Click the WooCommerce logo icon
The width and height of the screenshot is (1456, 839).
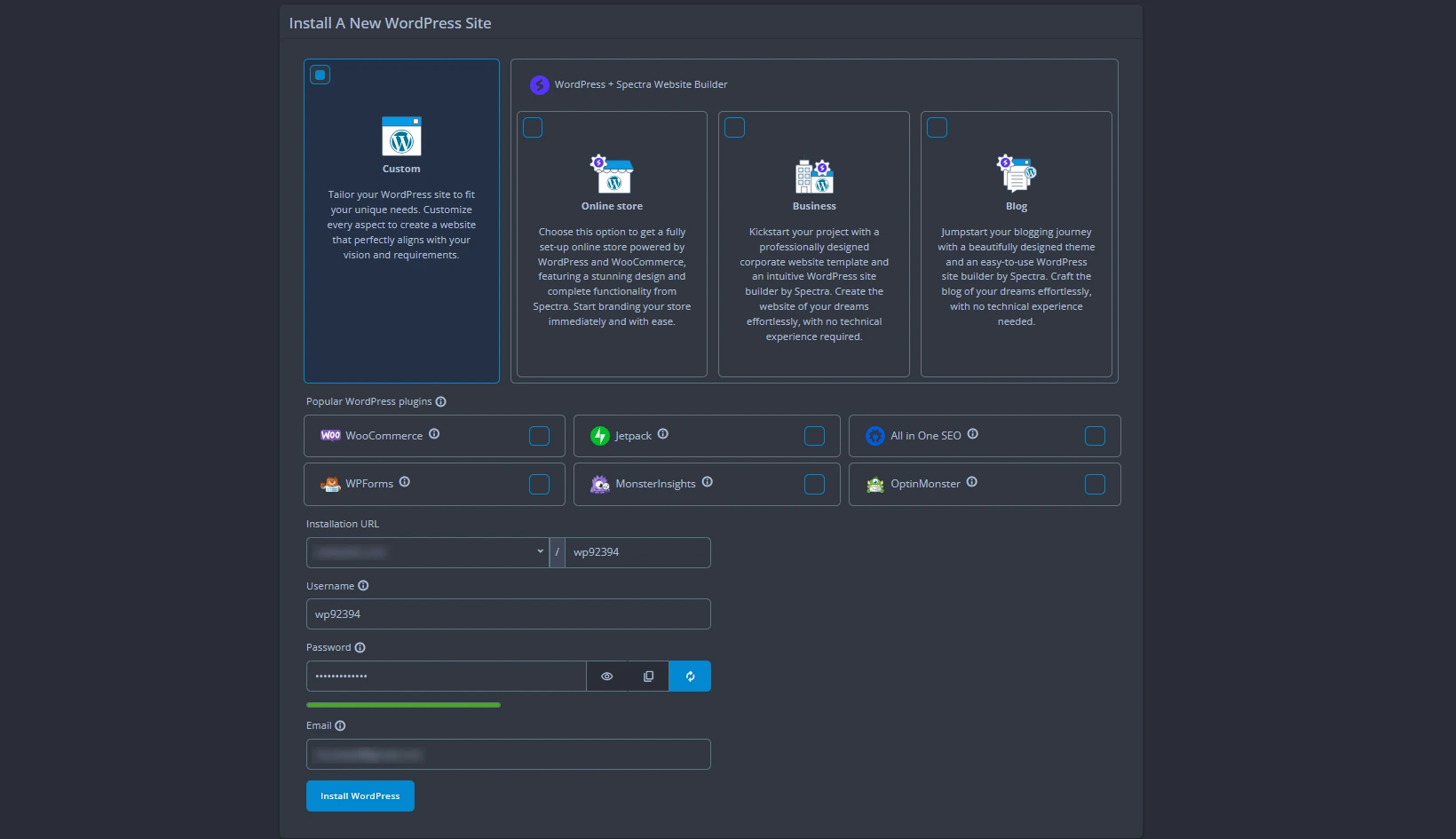[330, 436]
